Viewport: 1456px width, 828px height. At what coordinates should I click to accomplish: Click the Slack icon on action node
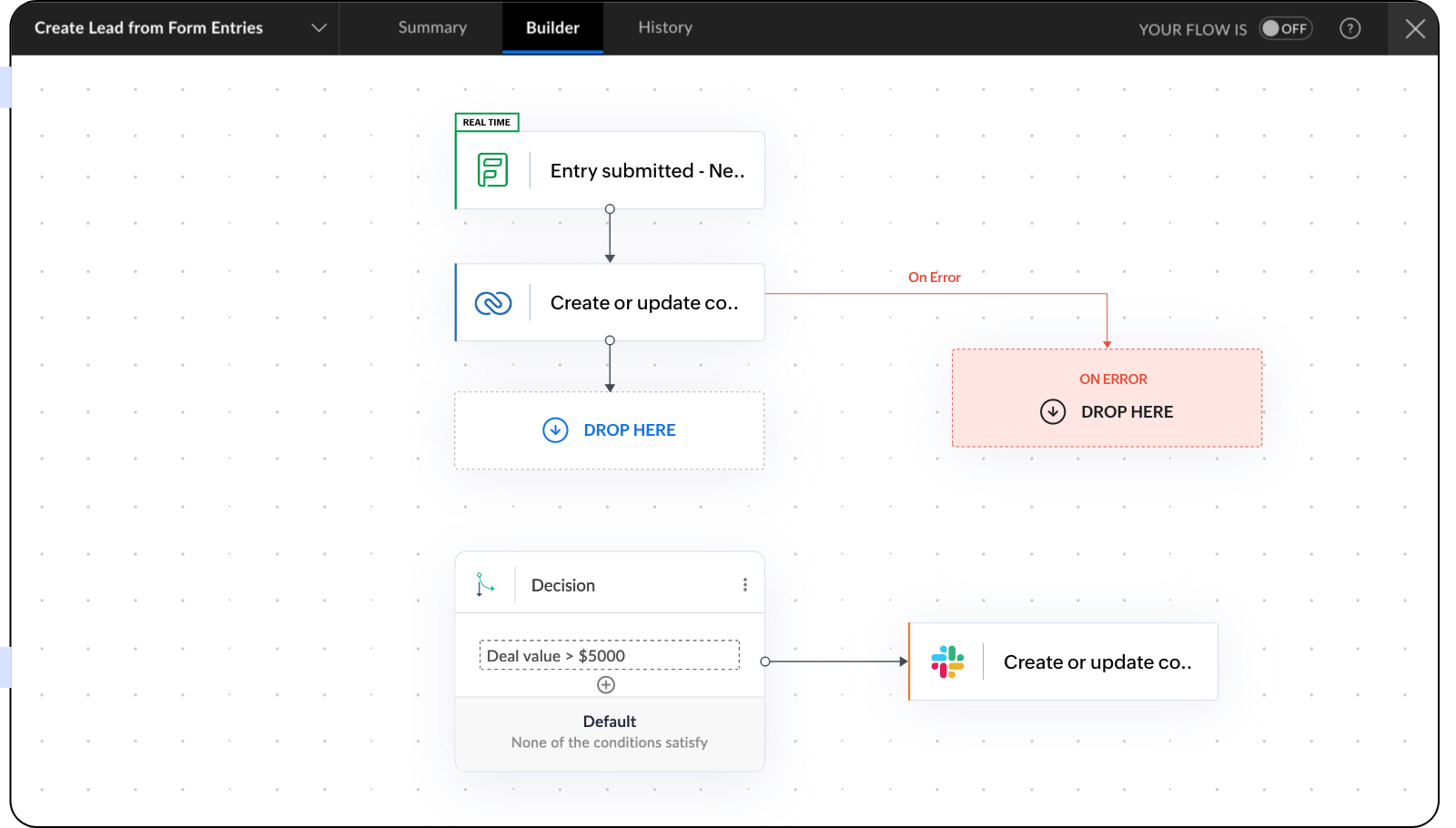pyautogui.click(x=946, y=662)
